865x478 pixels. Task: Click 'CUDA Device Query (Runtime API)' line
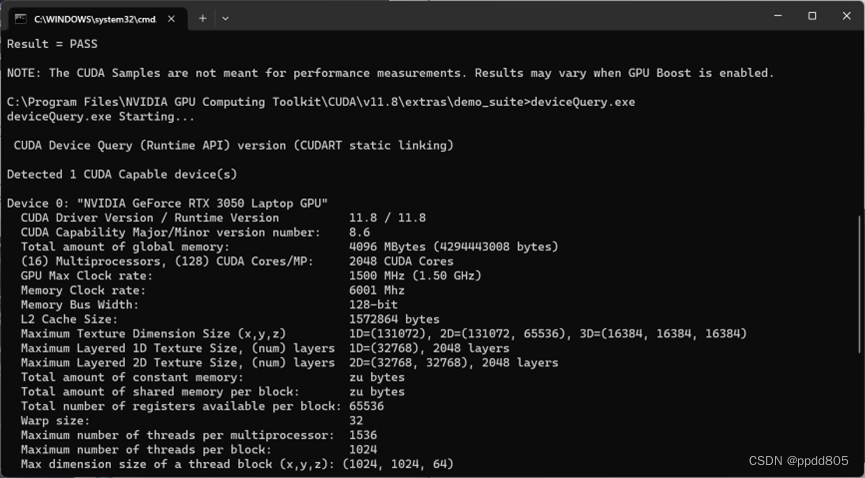click(x=233, y=146)
